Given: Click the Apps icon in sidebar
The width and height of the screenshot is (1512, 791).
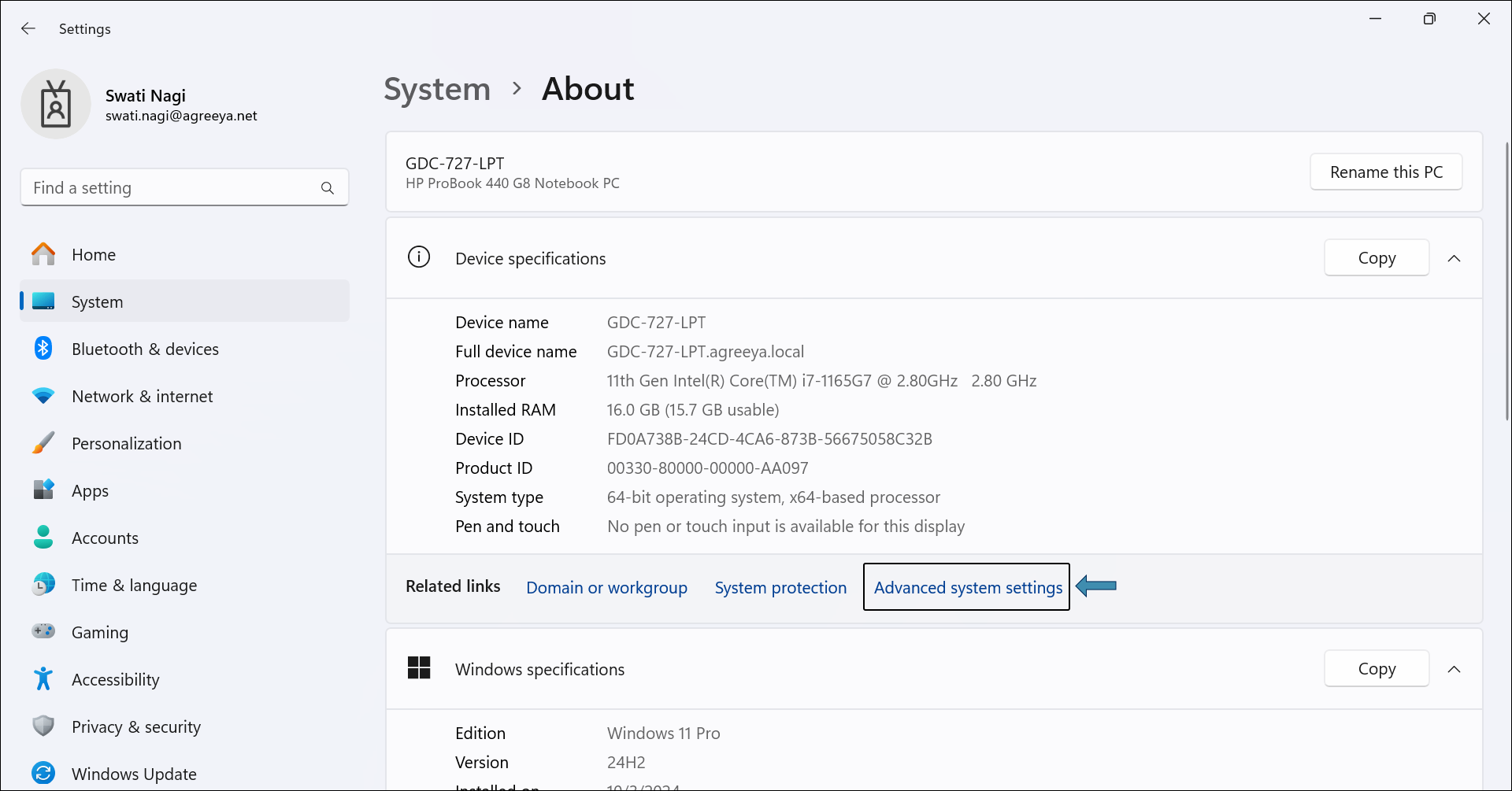Looking at the screenshot, I should click(43, 490).
